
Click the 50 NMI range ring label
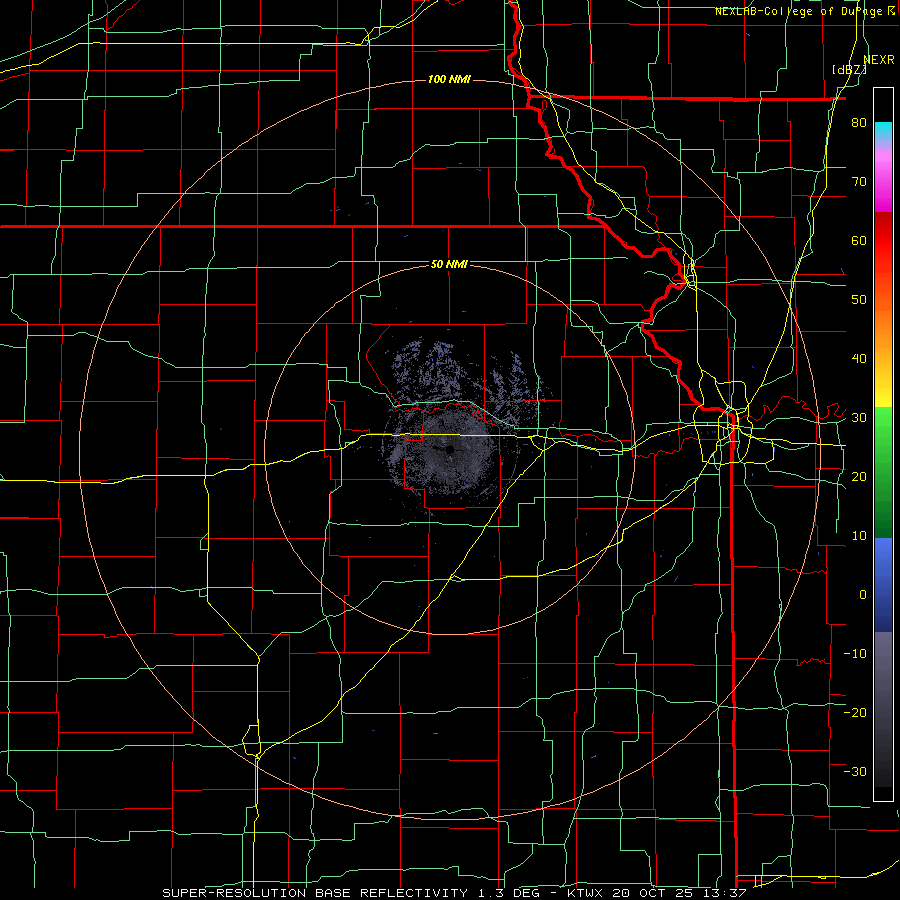pos(449,264)
